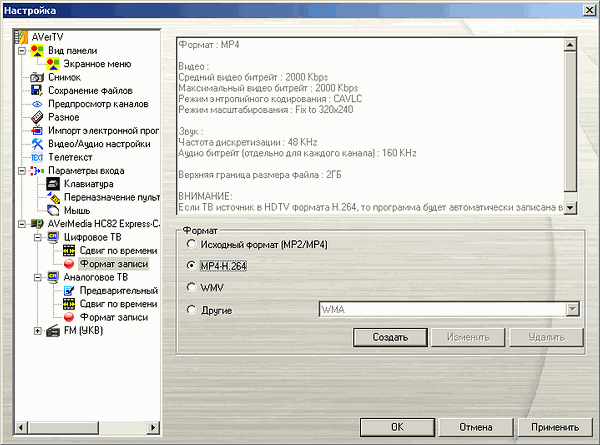Select the Другие radio button

(191, 310)
